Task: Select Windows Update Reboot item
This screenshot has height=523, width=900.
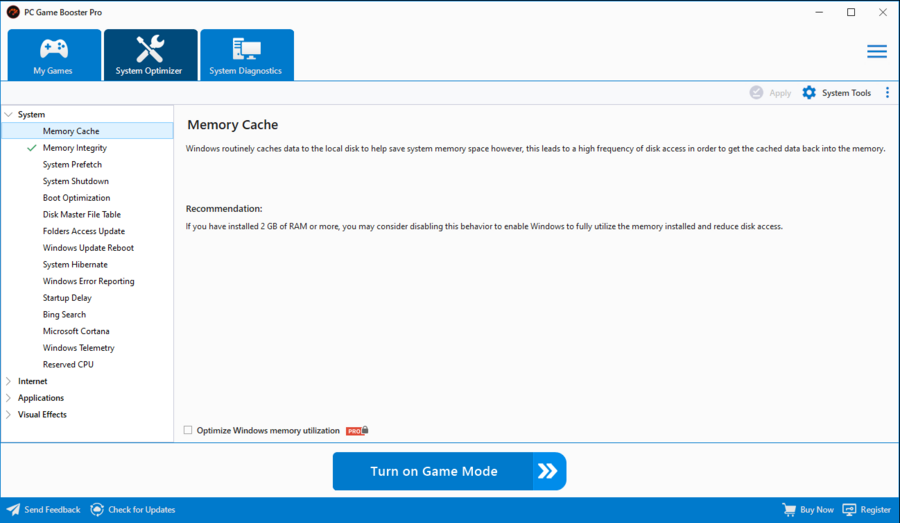Action: pos(88,248)
